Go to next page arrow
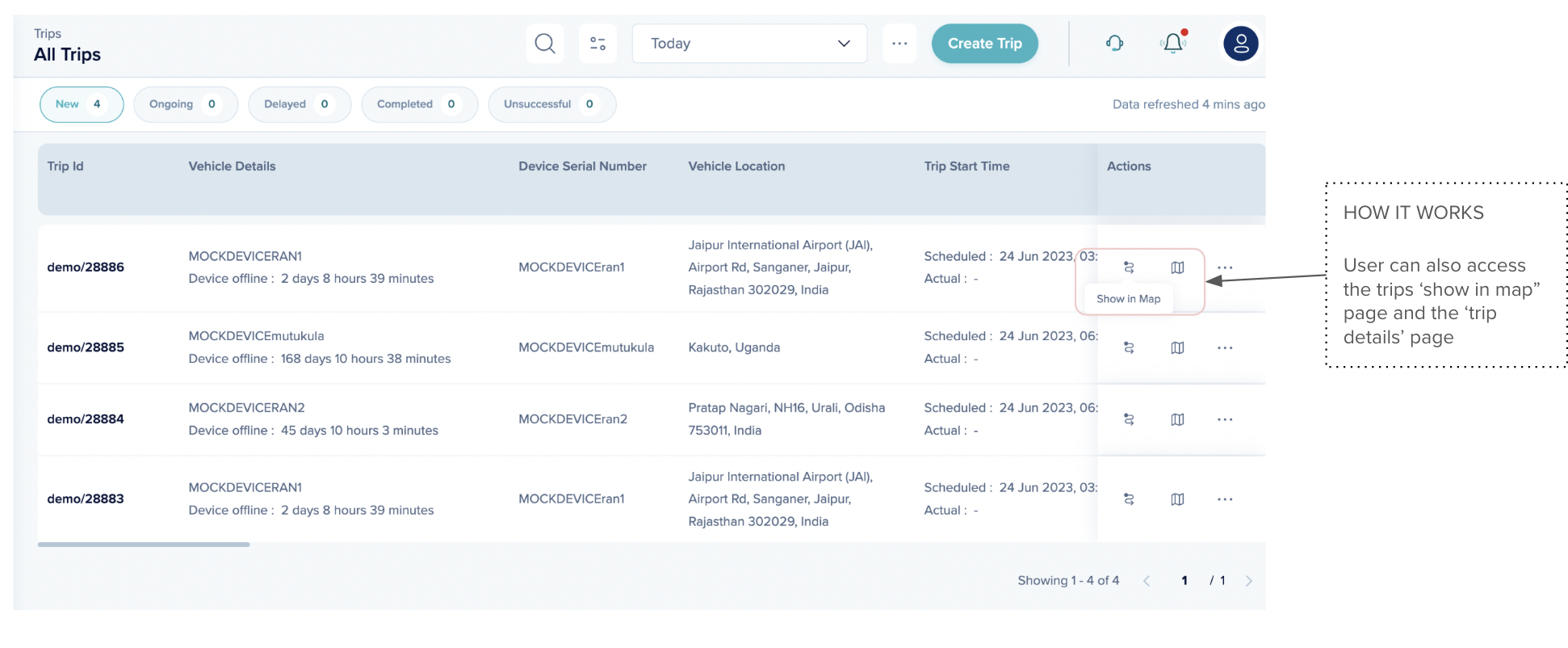Viewport: 1568px width, 648px height. click(1248, 581)
